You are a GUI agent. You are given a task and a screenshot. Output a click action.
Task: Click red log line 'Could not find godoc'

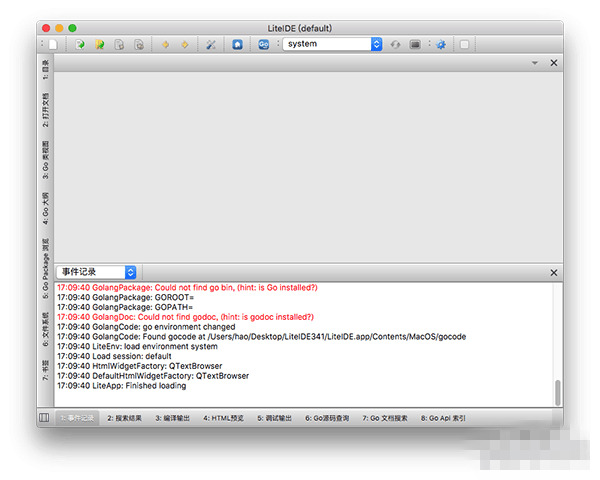pyautogui.click(x=185, y=317)
